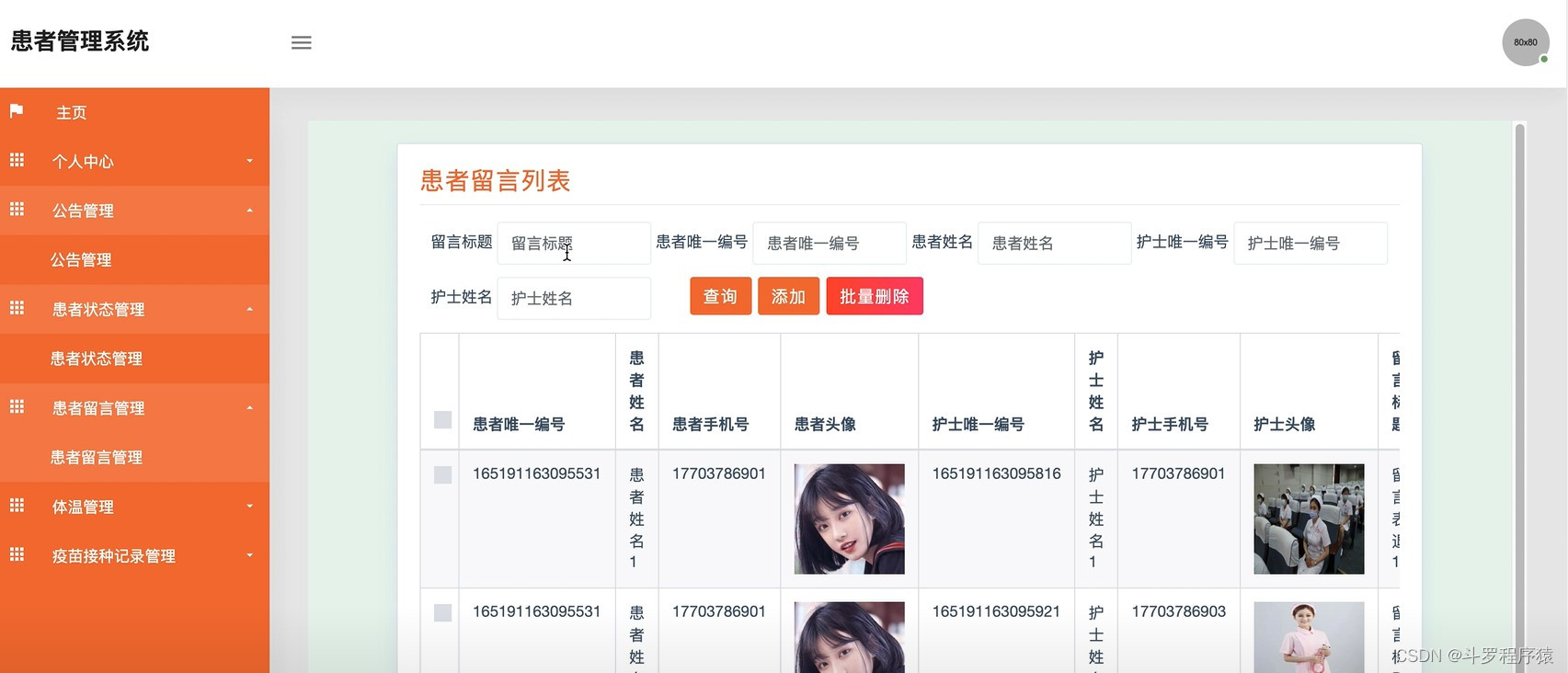Click nurse ID cell 165191163095921
1568x673 pixels.
(996, 611)
